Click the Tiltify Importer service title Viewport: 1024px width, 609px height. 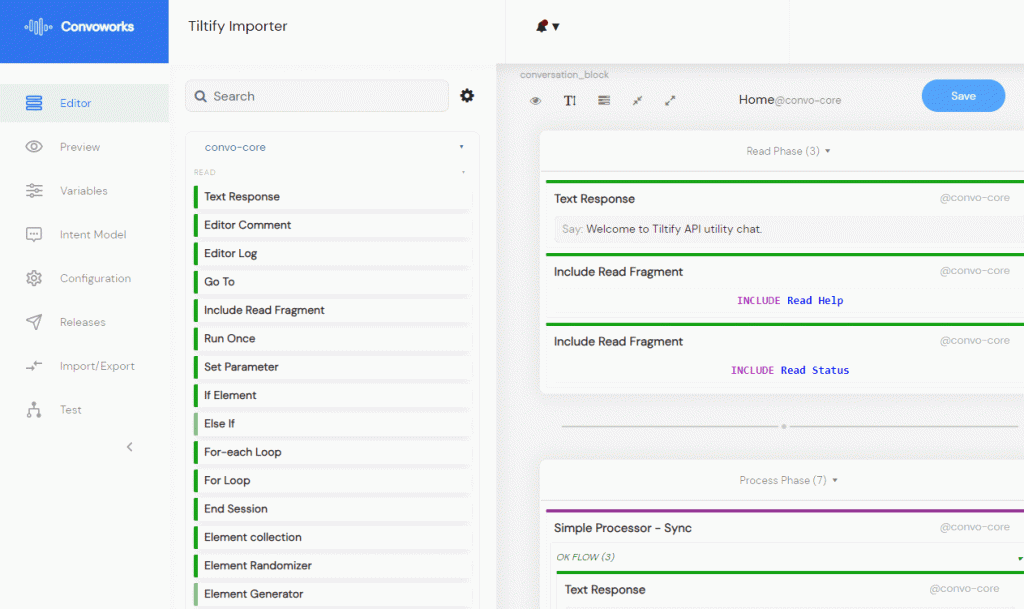238,26
